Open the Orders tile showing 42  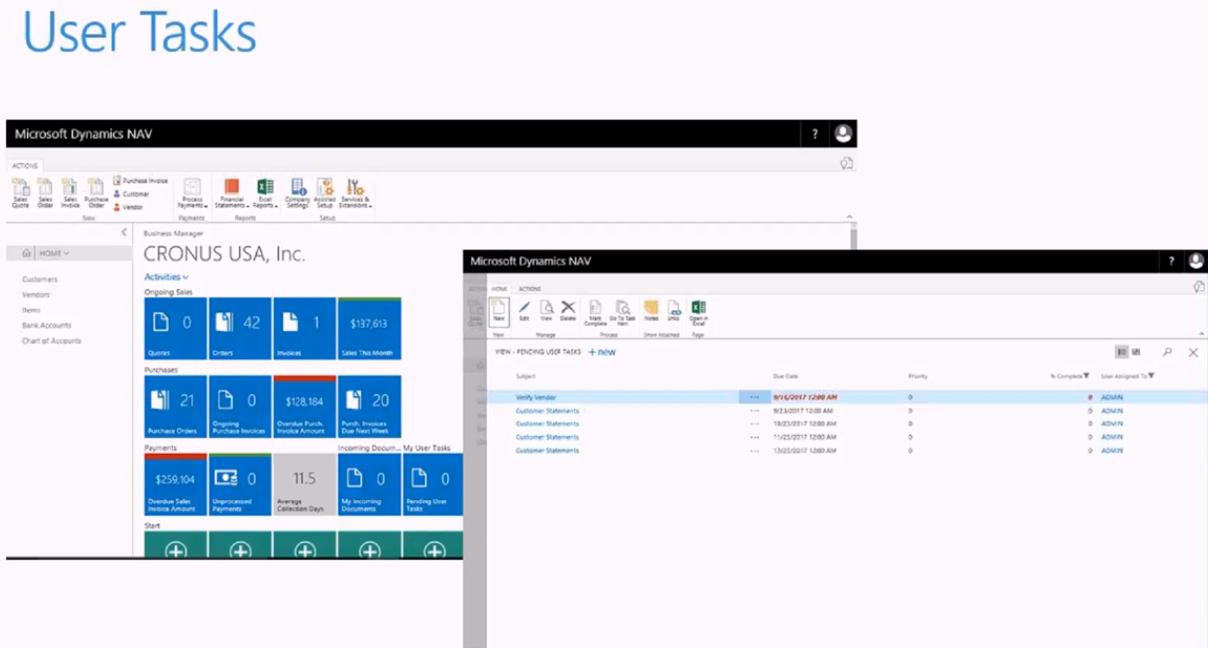240,328
